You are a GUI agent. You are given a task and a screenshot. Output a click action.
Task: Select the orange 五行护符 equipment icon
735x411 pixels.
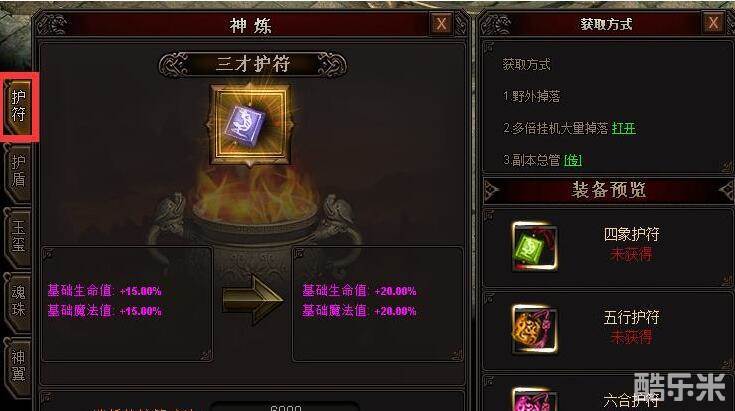coord(534,329)
